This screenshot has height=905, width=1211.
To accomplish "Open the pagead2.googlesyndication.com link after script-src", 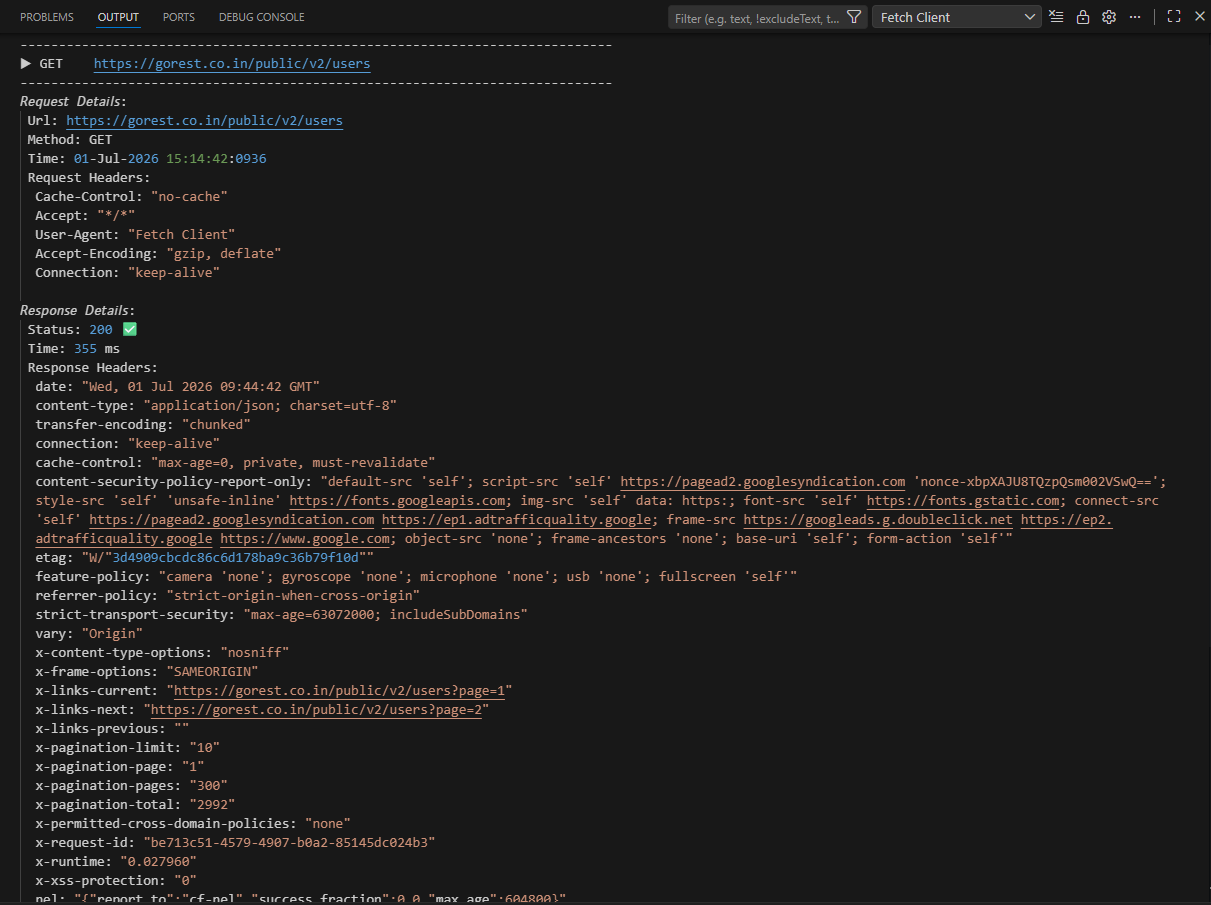I will pyautogui.click(x=763, y=482).
